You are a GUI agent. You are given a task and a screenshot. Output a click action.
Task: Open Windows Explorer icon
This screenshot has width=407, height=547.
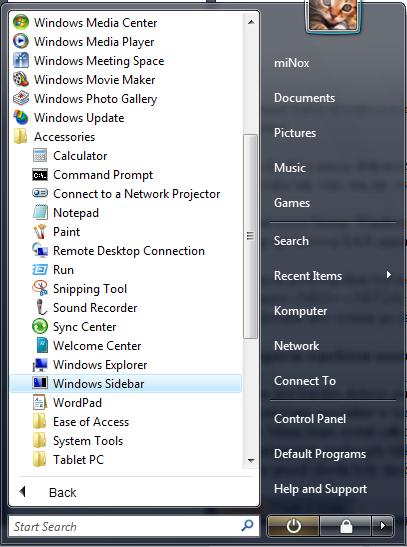(40, 364)
